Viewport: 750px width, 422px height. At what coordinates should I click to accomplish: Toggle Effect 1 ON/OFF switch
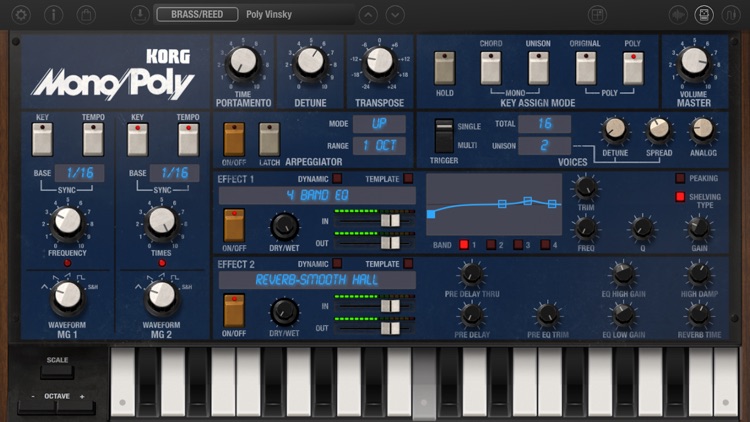[234, 225]
